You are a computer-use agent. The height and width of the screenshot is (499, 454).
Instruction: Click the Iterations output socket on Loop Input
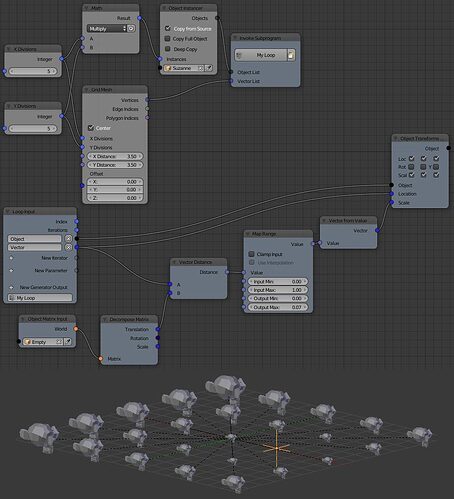coord(77,230)
